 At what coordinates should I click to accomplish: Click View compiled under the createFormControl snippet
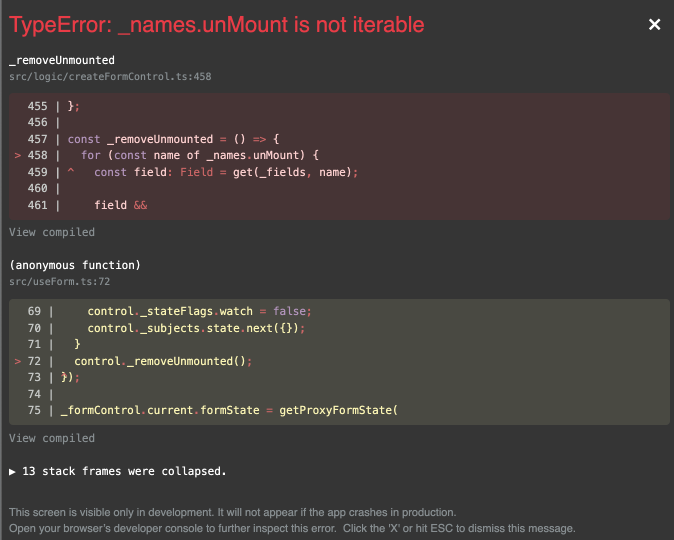click(52, 232)
